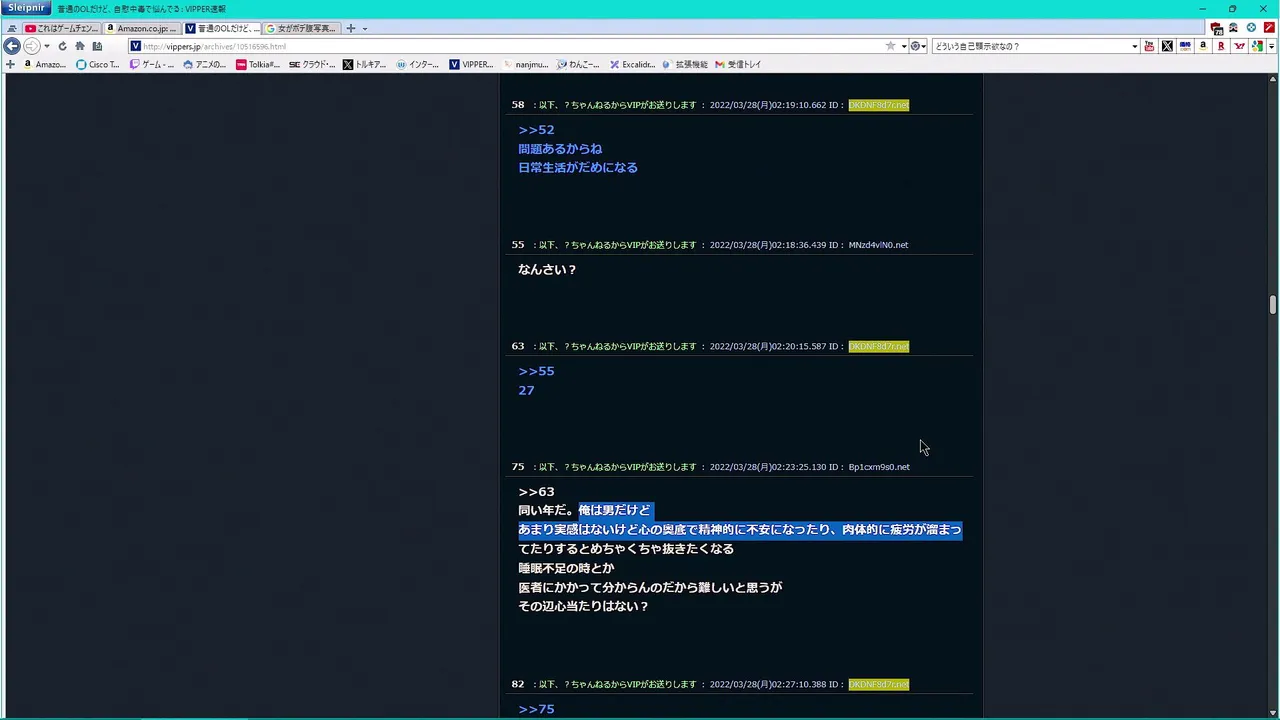Click highlighted ID on post 63
The image size is (1280, 720).
[878, 346]
